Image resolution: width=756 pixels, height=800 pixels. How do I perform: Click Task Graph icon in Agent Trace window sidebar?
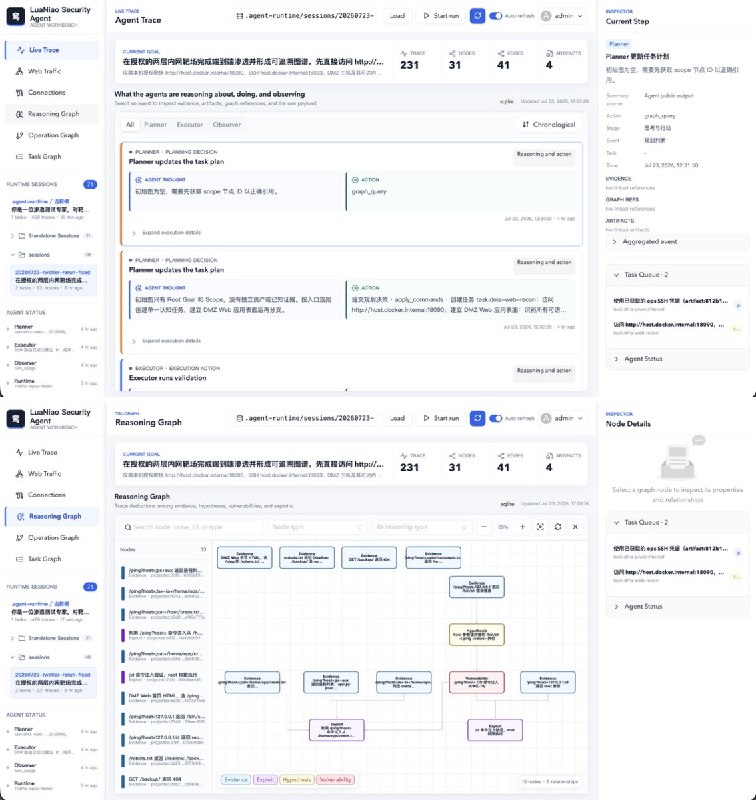point(19,157)
